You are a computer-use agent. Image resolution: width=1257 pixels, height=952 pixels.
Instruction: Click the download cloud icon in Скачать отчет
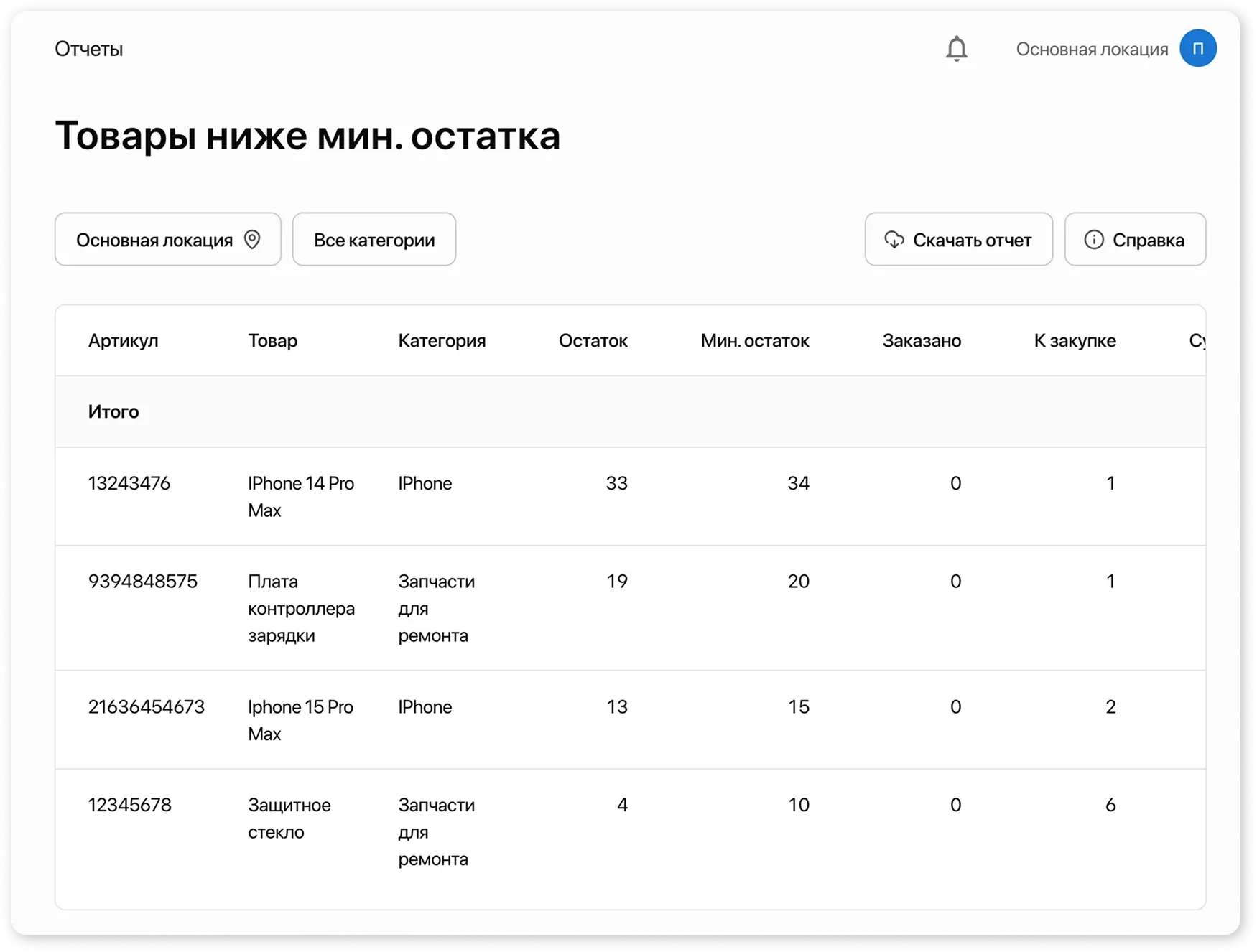[x=893, y=240]
